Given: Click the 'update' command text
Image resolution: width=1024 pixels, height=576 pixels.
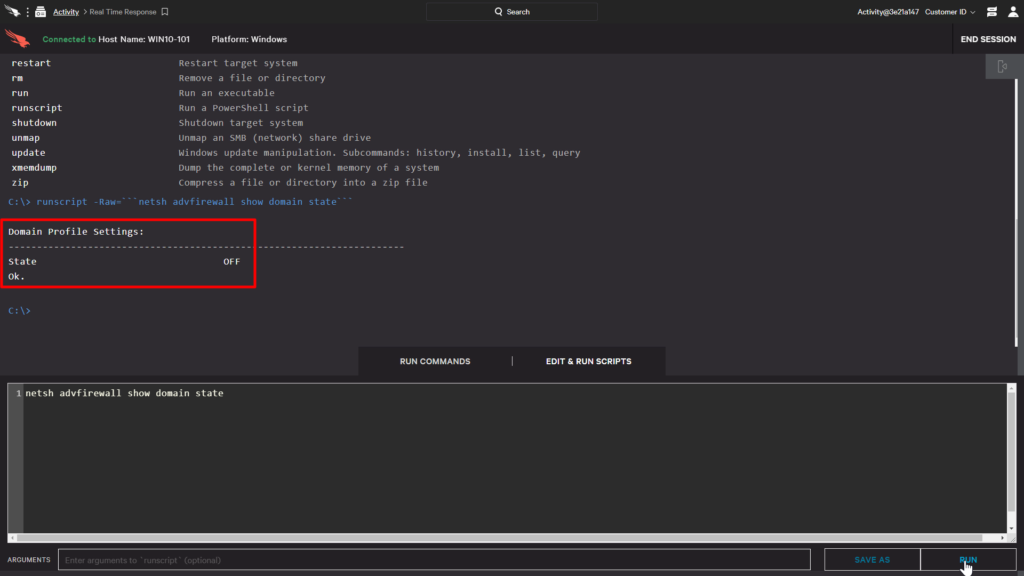Looking at the screenshot, I should (x=28, y=153).
